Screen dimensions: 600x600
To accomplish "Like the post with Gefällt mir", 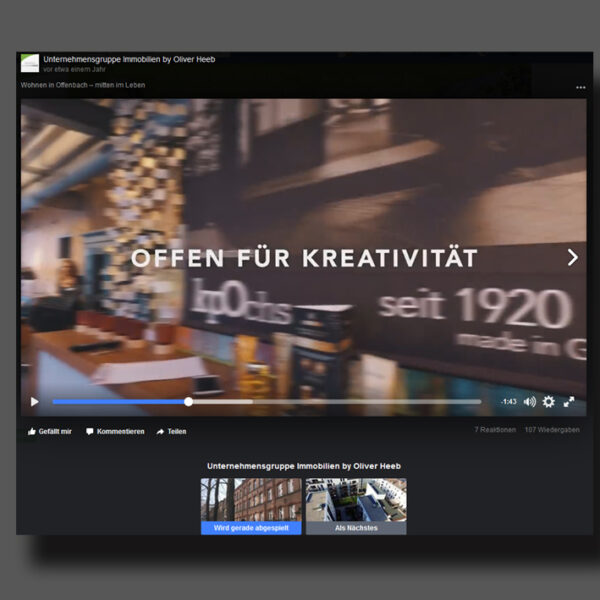I will [x=49, y=432].
